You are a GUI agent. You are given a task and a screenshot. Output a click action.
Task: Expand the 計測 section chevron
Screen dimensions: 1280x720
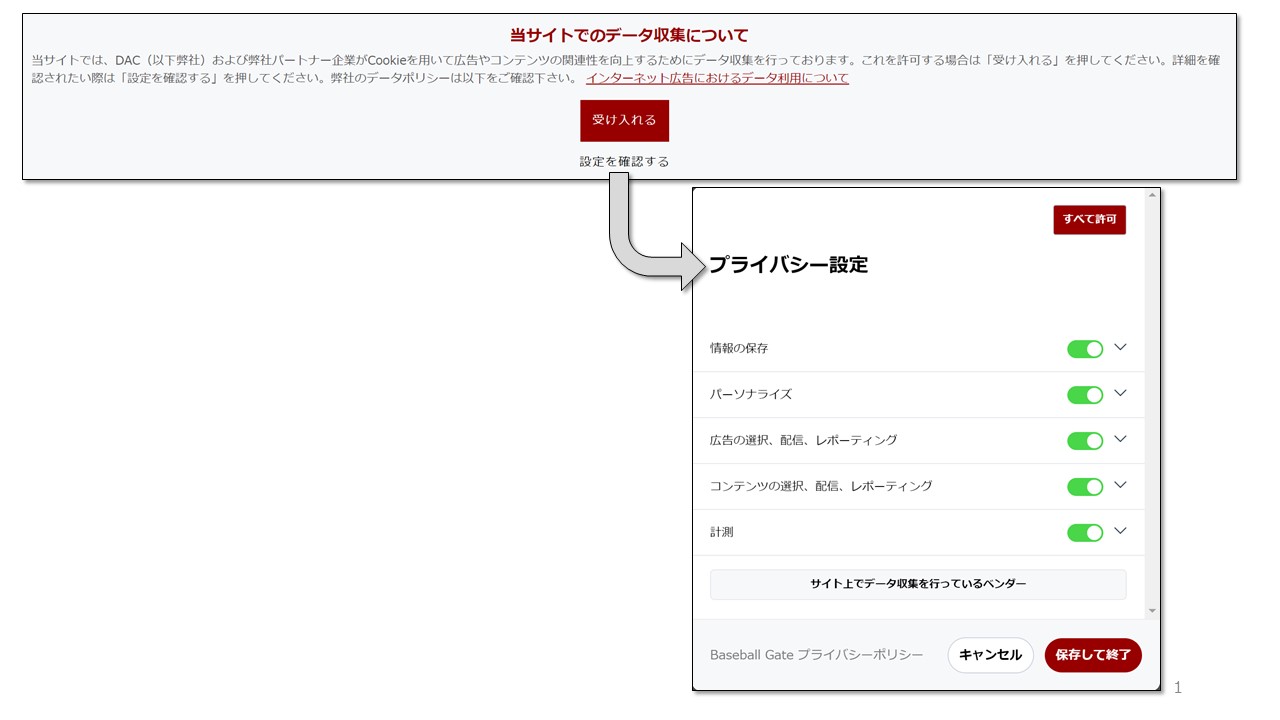click(x=1120, y=531)
